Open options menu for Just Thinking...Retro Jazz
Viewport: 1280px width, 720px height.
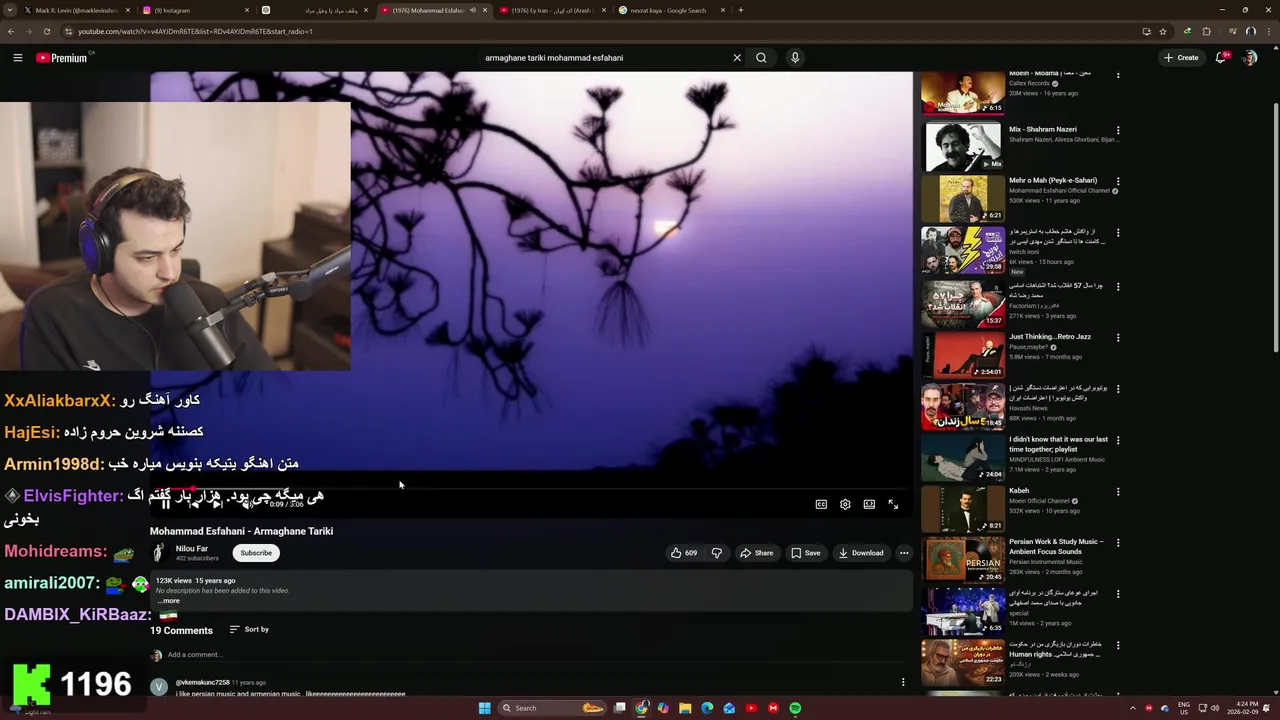point(1118,338)
